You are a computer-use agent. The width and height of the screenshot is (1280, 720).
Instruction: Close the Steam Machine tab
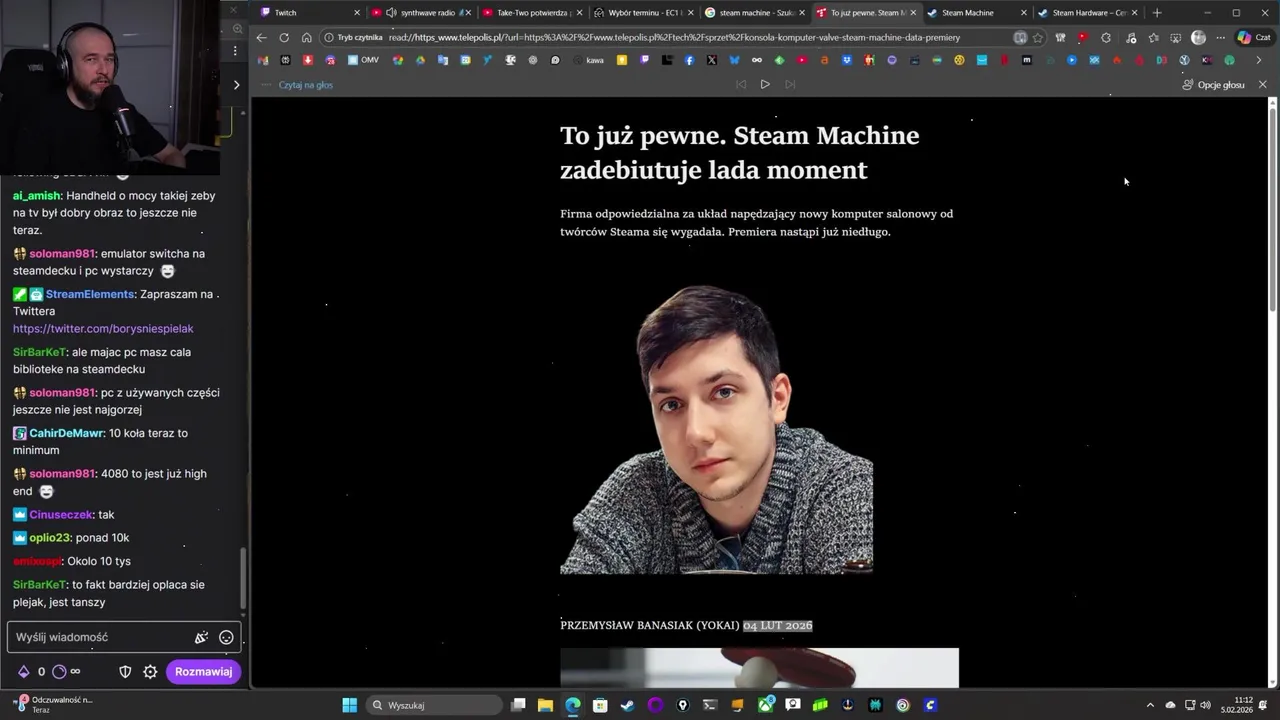point(1023,13)
